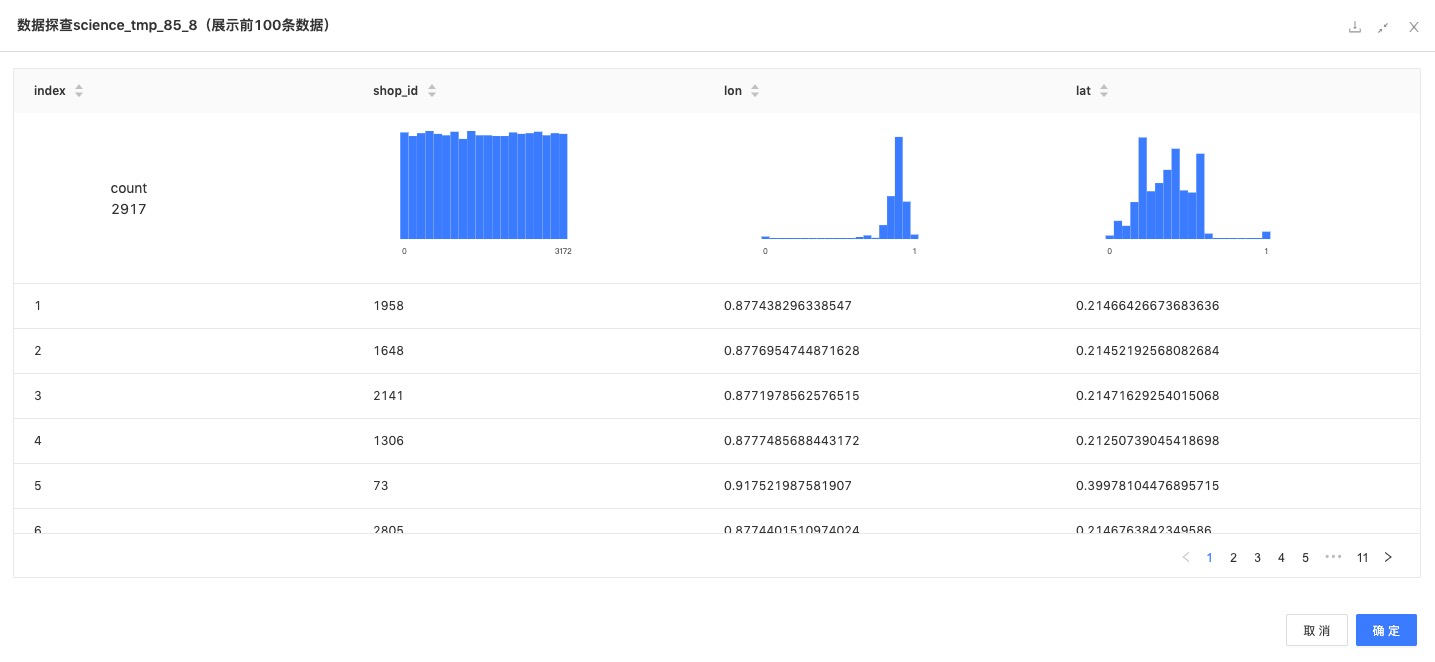This screenshot has width=1435, height=662.
Task: Select lon value 0.877438296338547
Action: click(x=788, y=306)
